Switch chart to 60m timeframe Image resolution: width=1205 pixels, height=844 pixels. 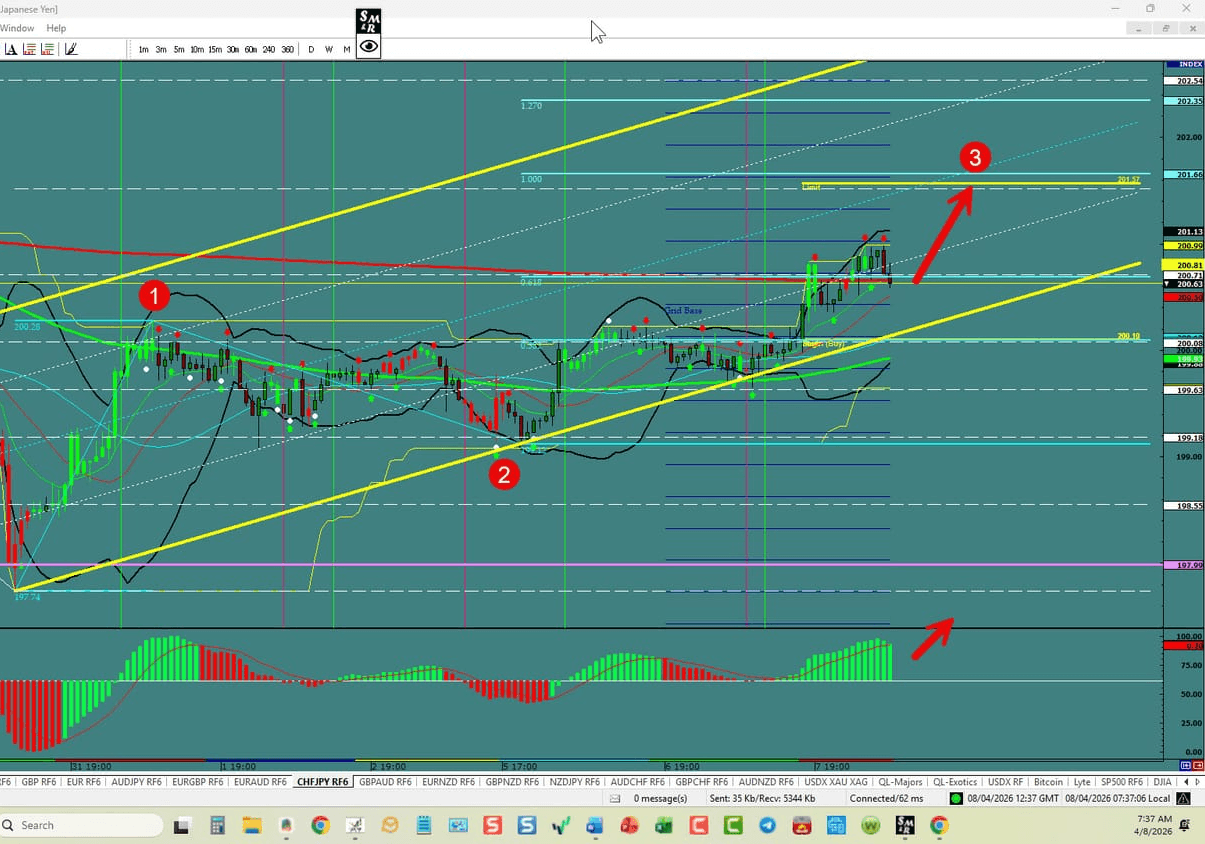[250, 49]
